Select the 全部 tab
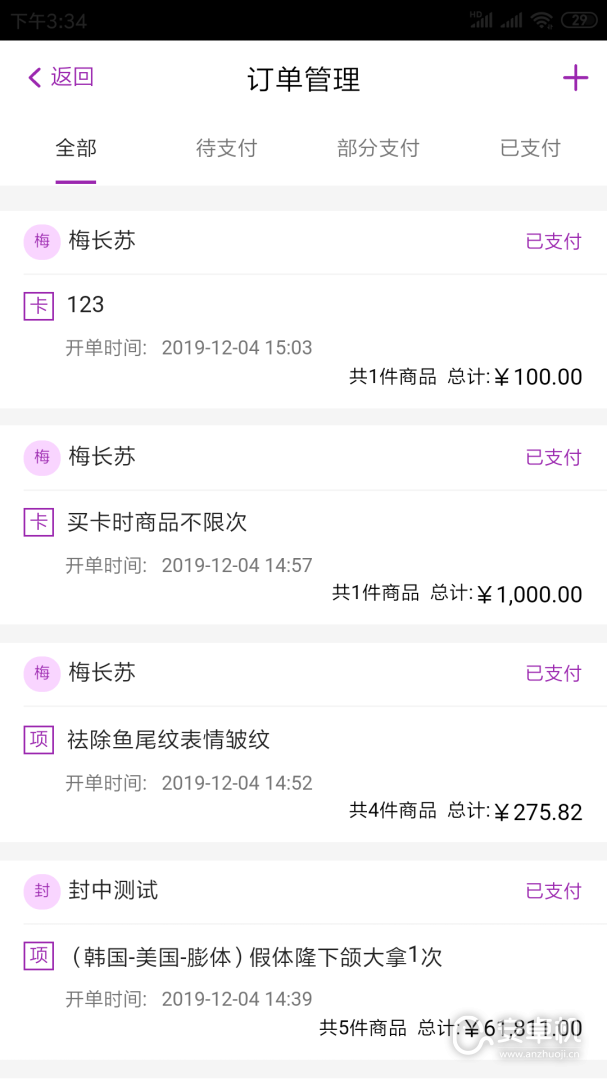607x1080 pixels. (75, 147)
